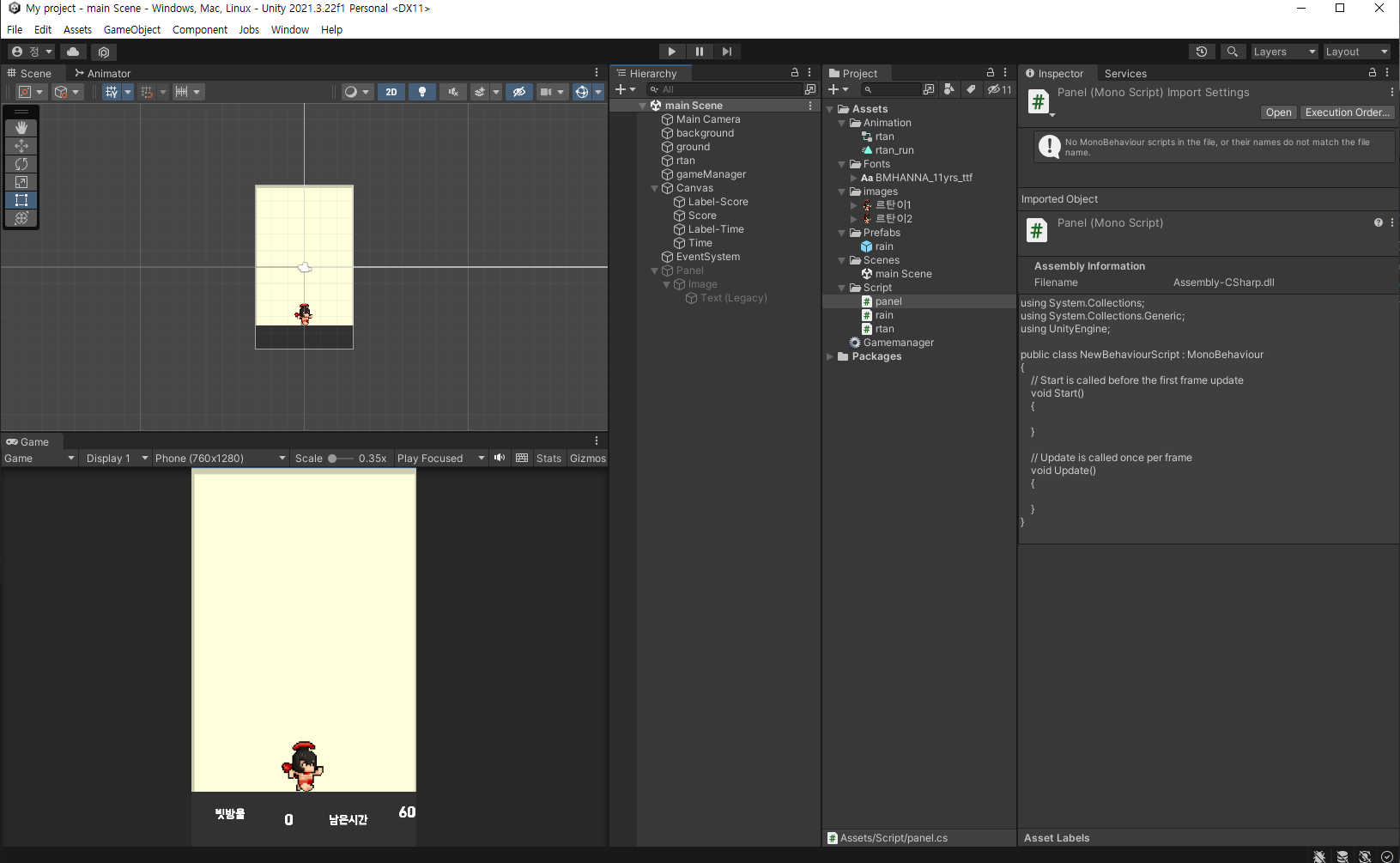This screenshot has height=863, width=1400.
Task: Open the File menu
Action: pos(15,29)
